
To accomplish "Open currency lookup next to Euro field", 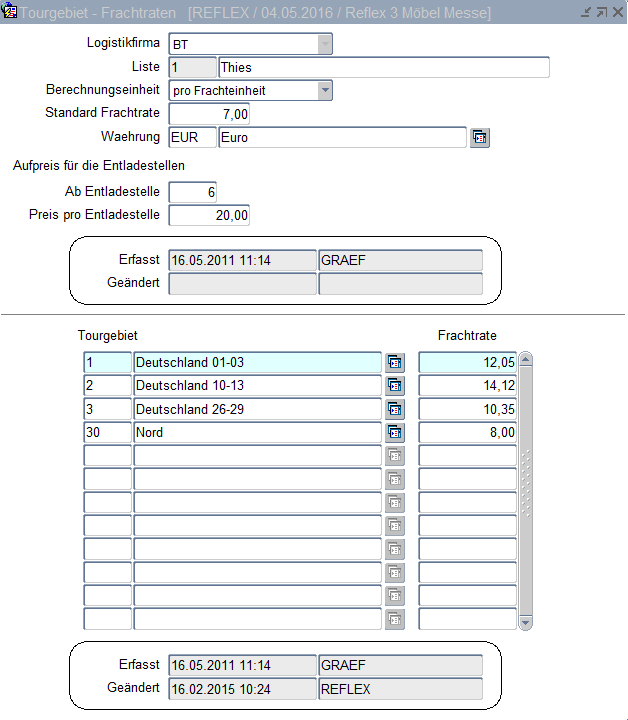I will (480, 138).
